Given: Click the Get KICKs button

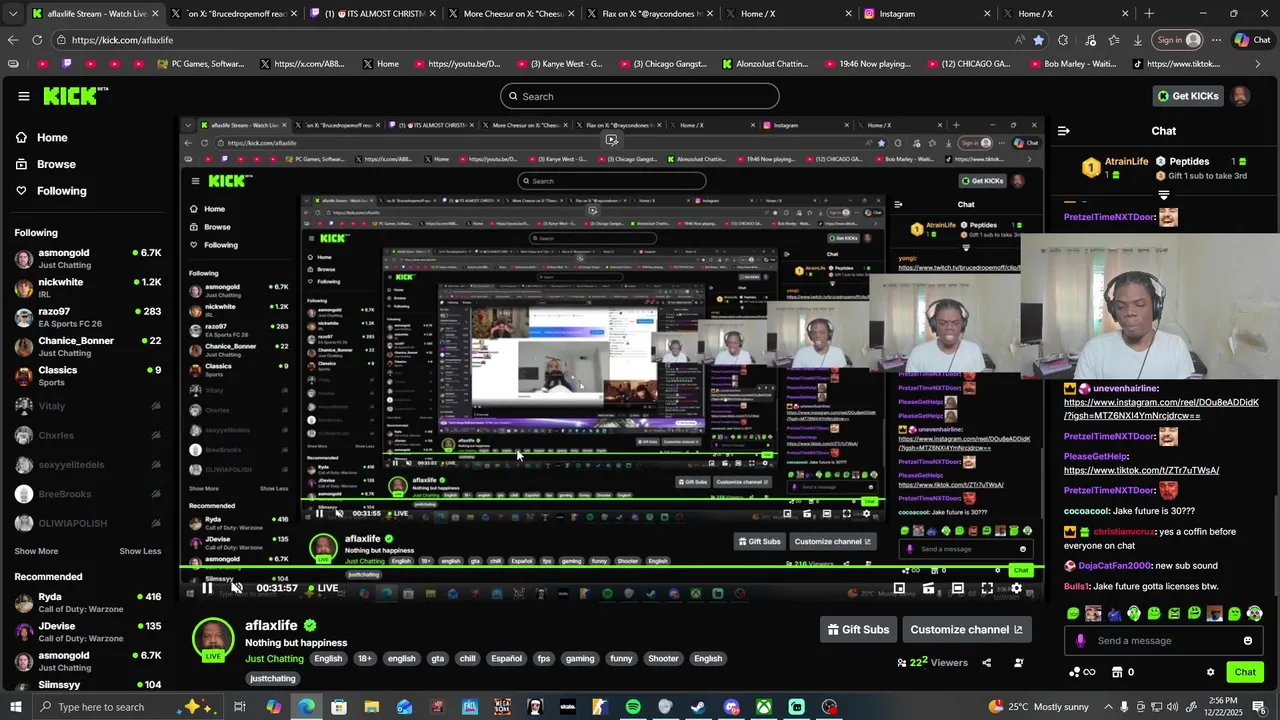Looking at the screenshot, I should click(x=1187, y=96).
